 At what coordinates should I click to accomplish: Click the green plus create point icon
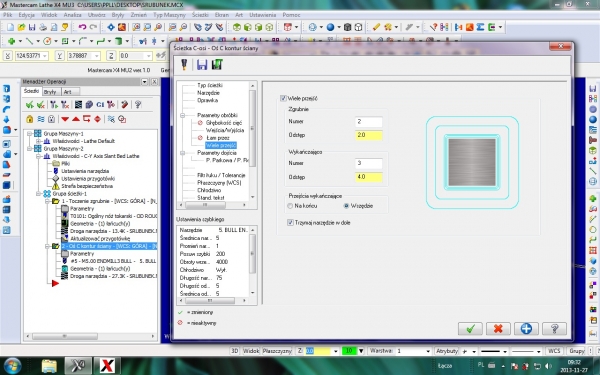(x=11, y=41)
